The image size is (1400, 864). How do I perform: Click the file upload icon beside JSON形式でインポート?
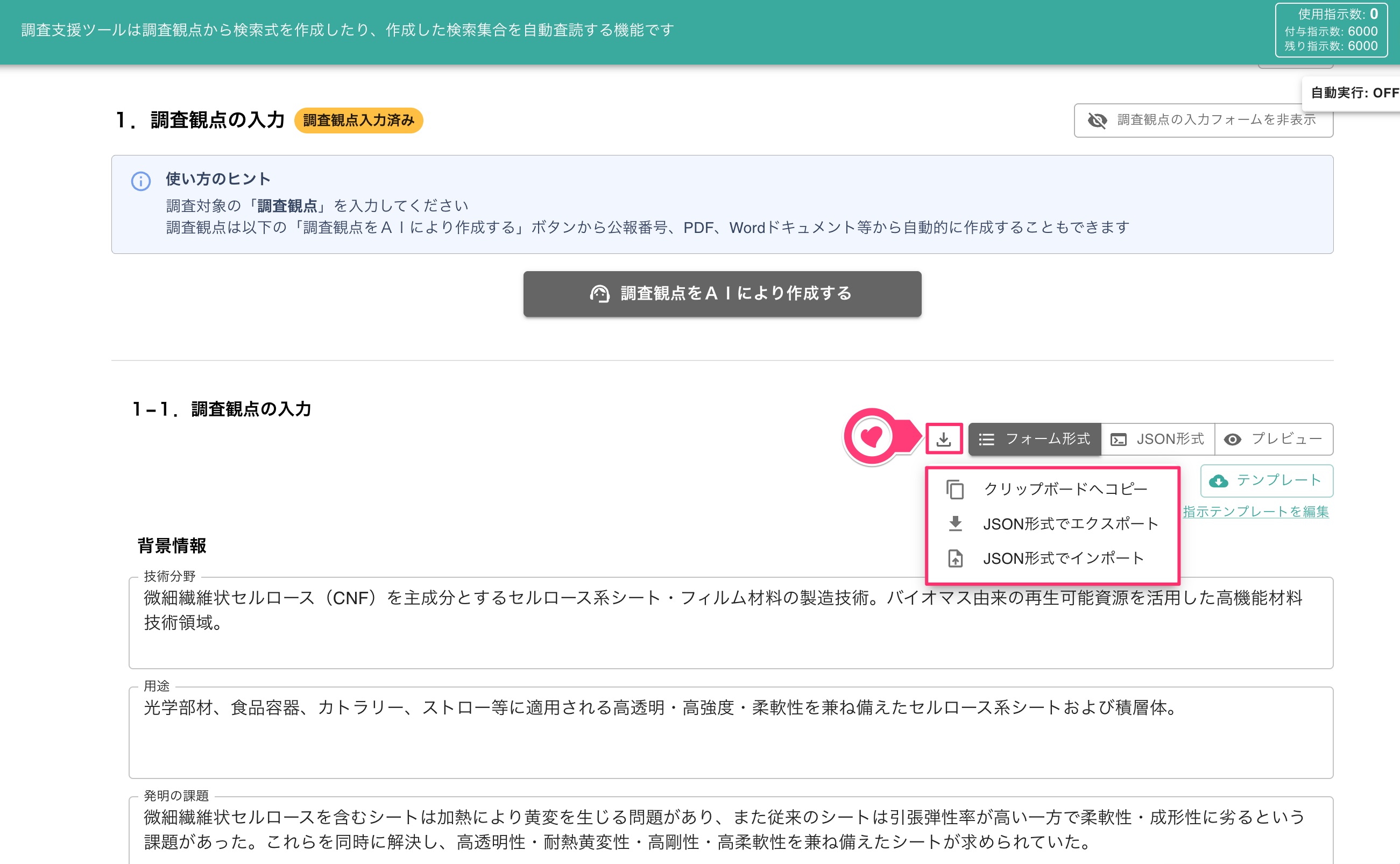955,558
